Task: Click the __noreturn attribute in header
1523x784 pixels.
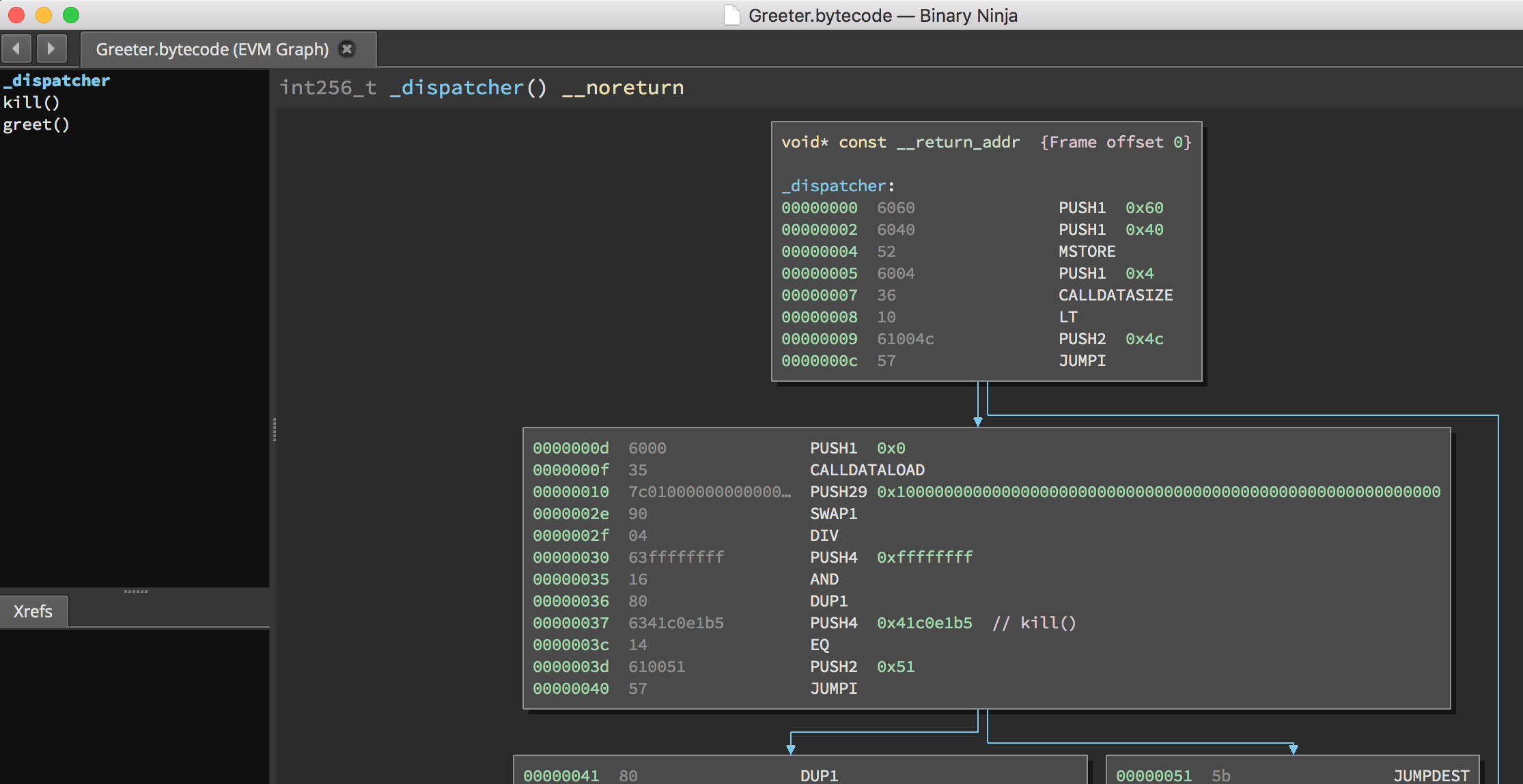Action: pyautogui.click(x=622, y=88)
